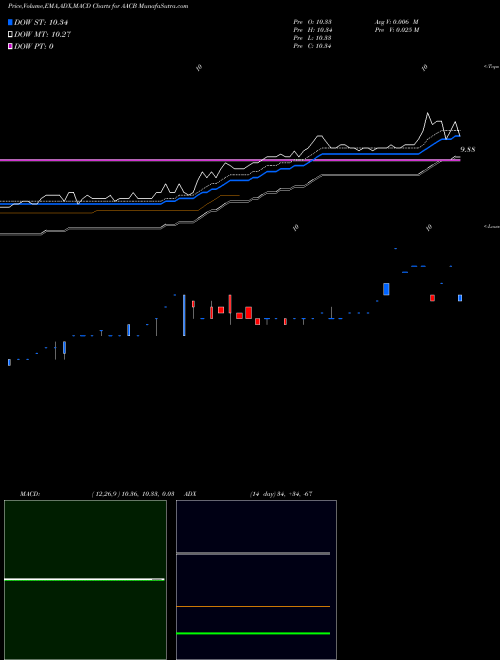
Task: Click the tallest blue candlestick in chart
Action: [x=184, y=315]
